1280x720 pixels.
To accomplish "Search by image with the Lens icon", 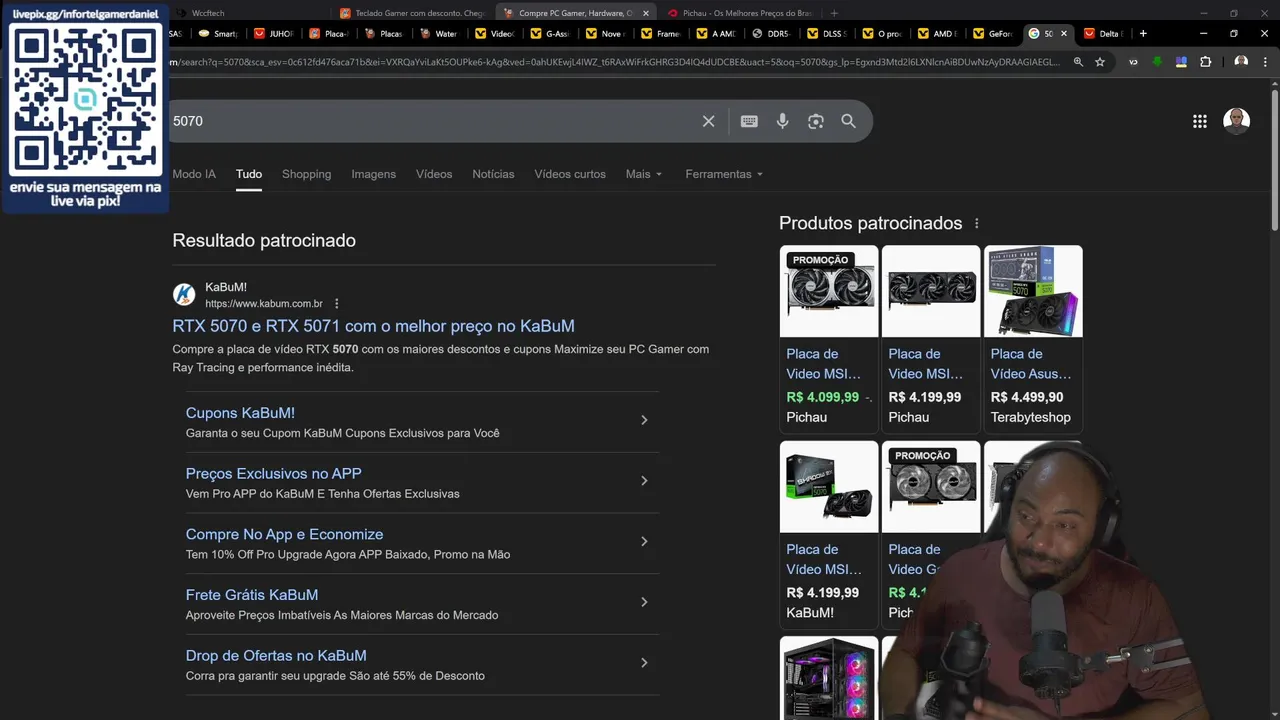I will pyautogui.click(x=816, y=121).
